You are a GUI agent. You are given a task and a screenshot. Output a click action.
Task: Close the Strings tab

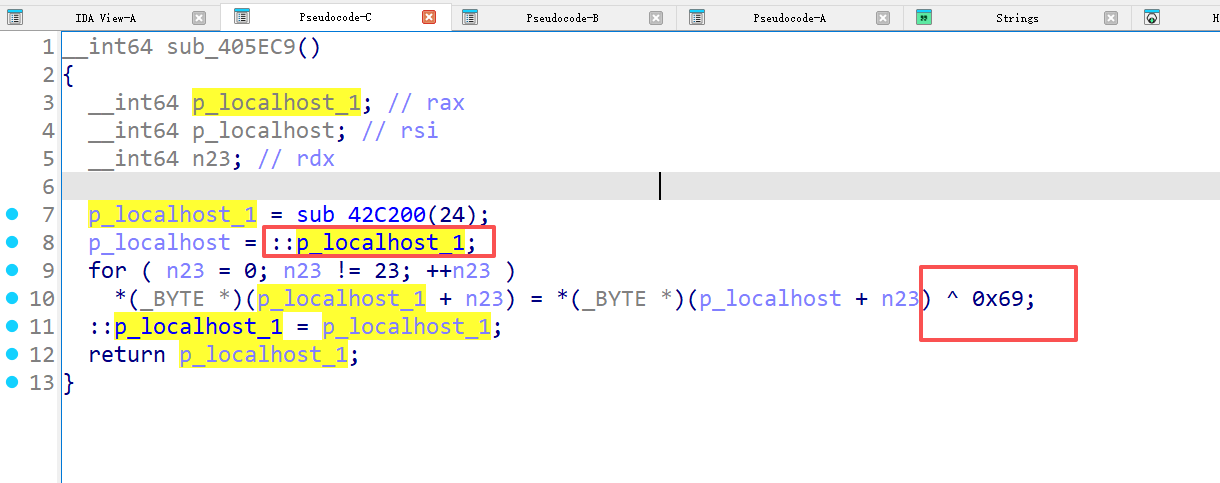1111,17
